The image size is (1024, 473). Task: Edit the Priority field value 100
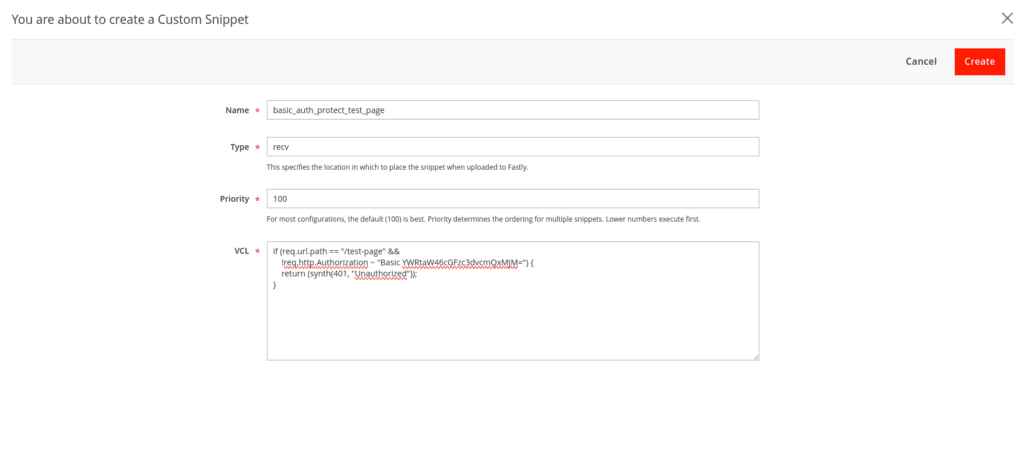click(513, 199)
